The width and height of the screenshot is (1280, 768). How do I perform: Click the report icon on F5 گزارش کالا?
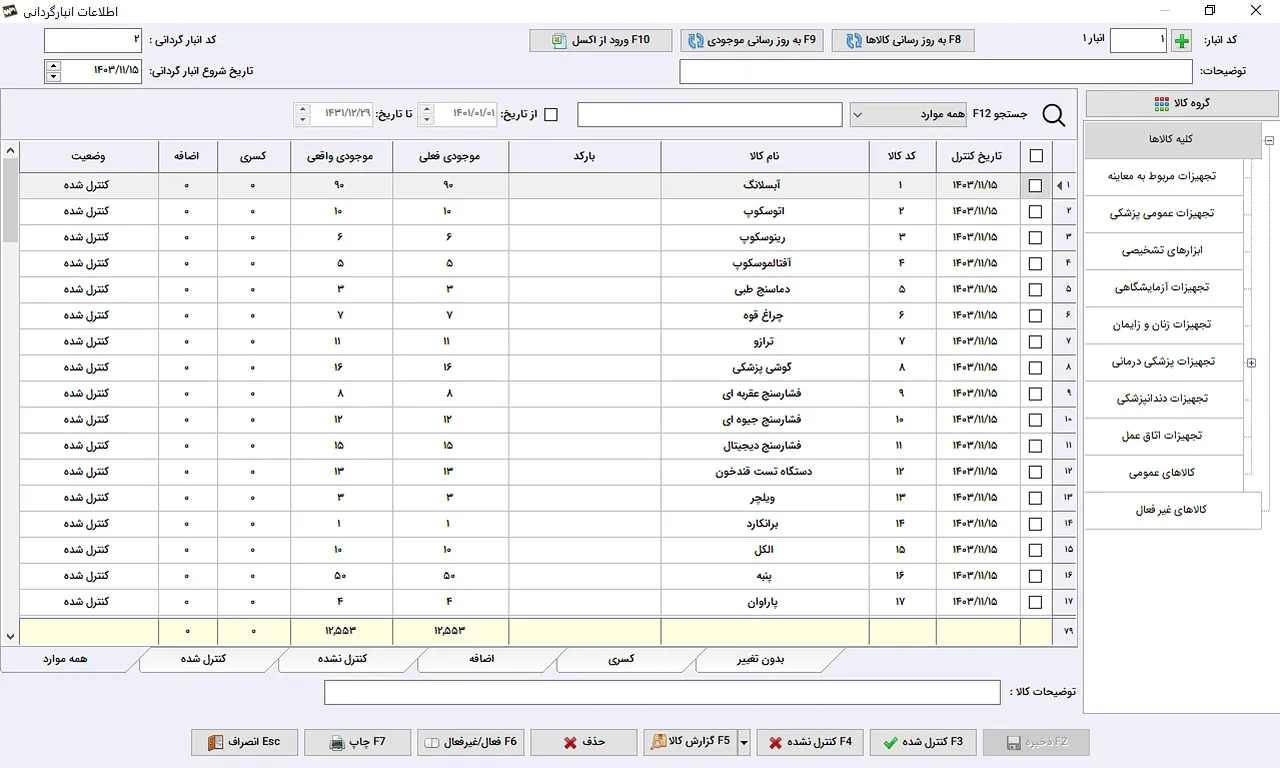coord(659,742)
